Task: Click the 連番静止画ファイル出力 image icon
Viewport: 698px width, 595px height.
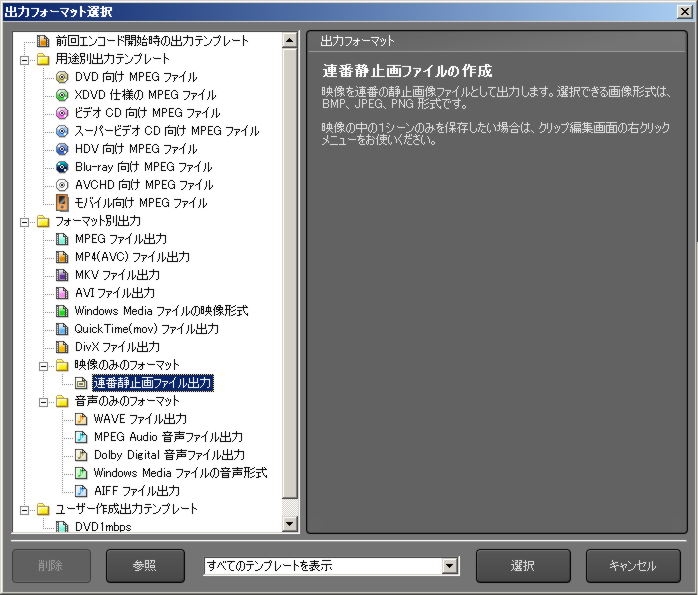Action: pos(81,383)
